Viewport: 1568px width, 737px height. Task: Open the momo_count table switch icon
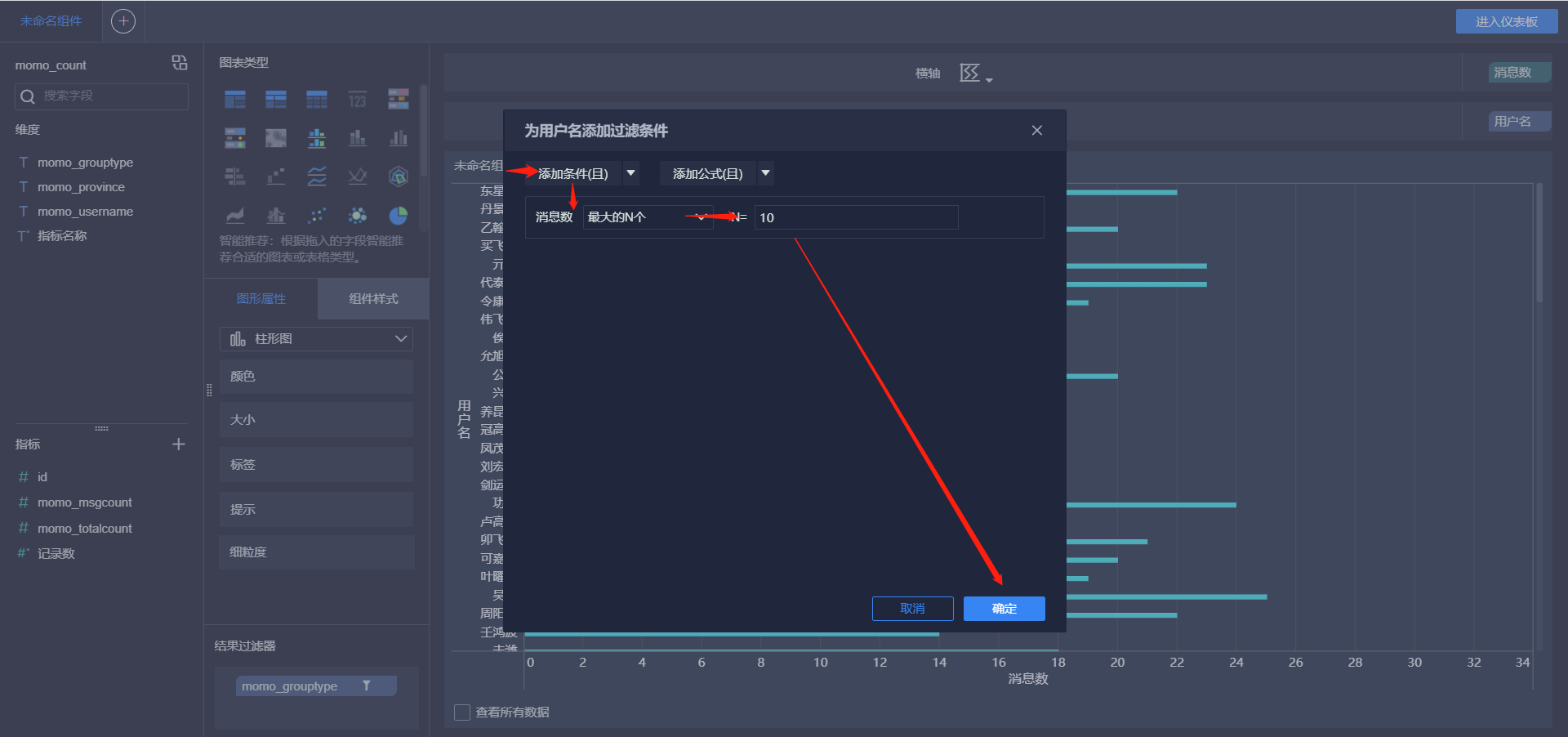pyautogui.click(x=180, y=63)
